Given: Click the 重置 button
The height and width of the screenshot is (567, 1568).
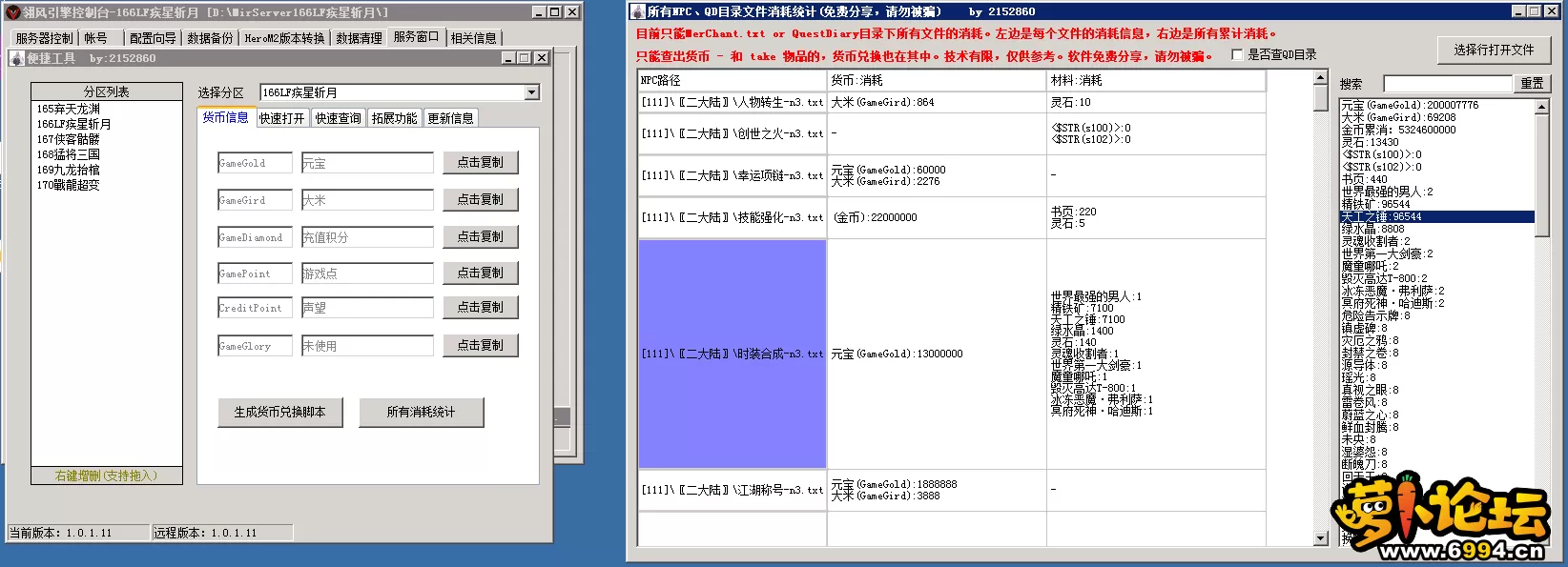Looking at the screenshot, I should [x=1533, y=84].
